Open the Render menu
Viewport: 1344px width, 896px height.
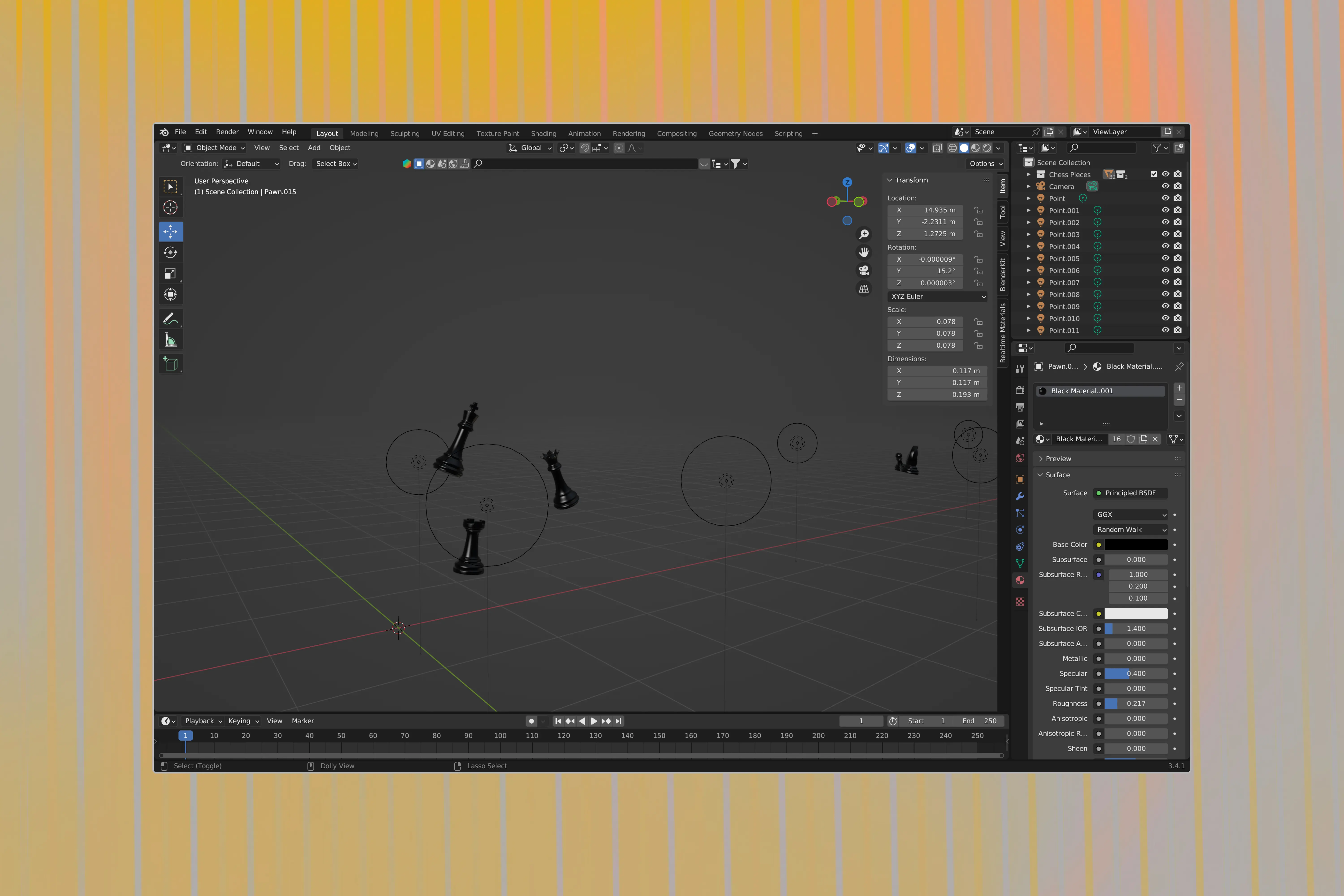(227, 132)
